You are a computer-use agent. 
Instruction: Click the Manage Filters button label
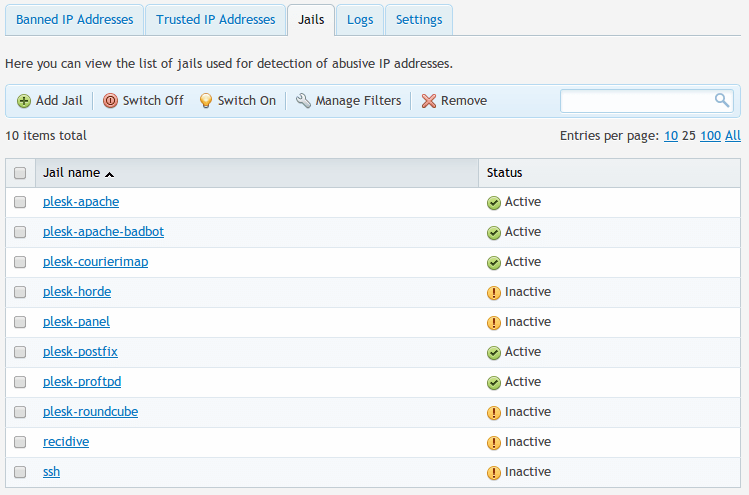358,101
